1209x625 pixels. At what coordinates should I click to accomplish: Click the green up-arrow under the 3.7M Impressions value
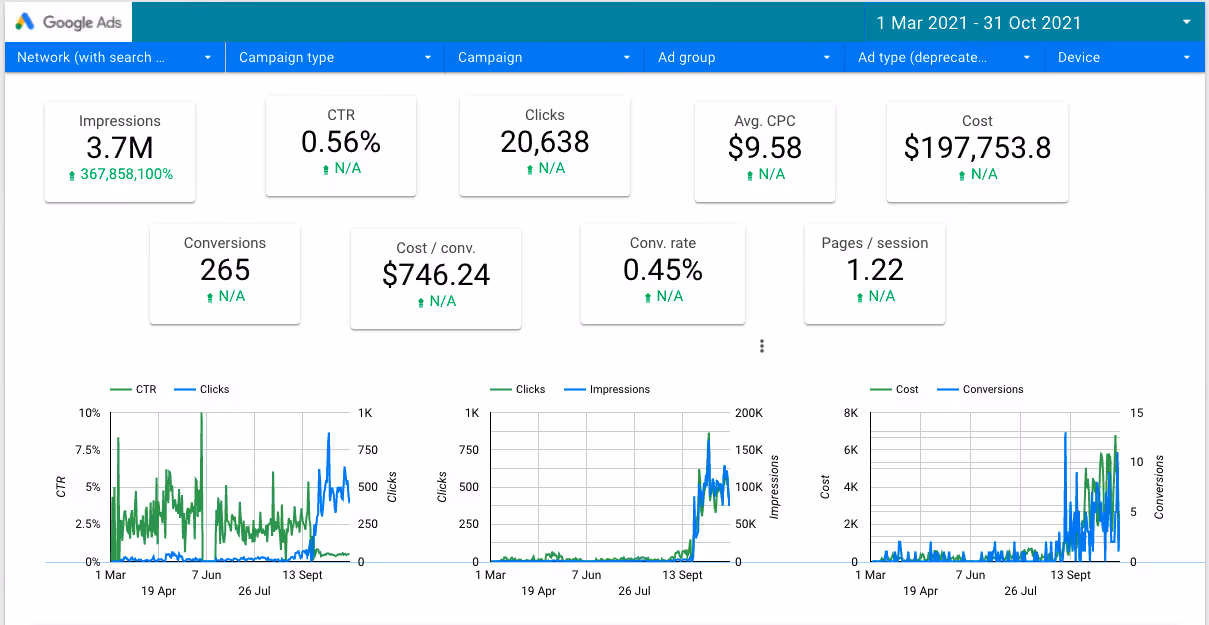pyautogui.click(x=72, y=175)
